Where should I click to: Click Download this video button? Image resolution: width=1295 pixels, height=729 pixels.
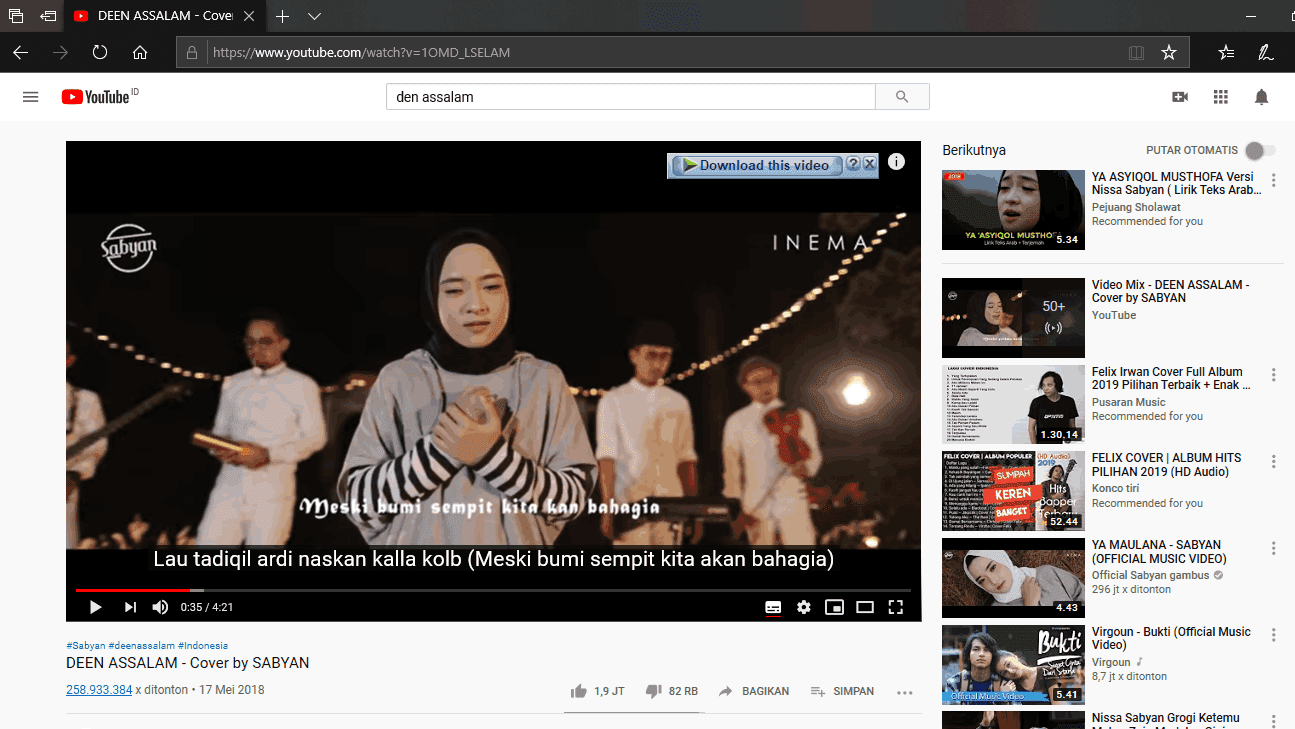click(x=756, y=165)
